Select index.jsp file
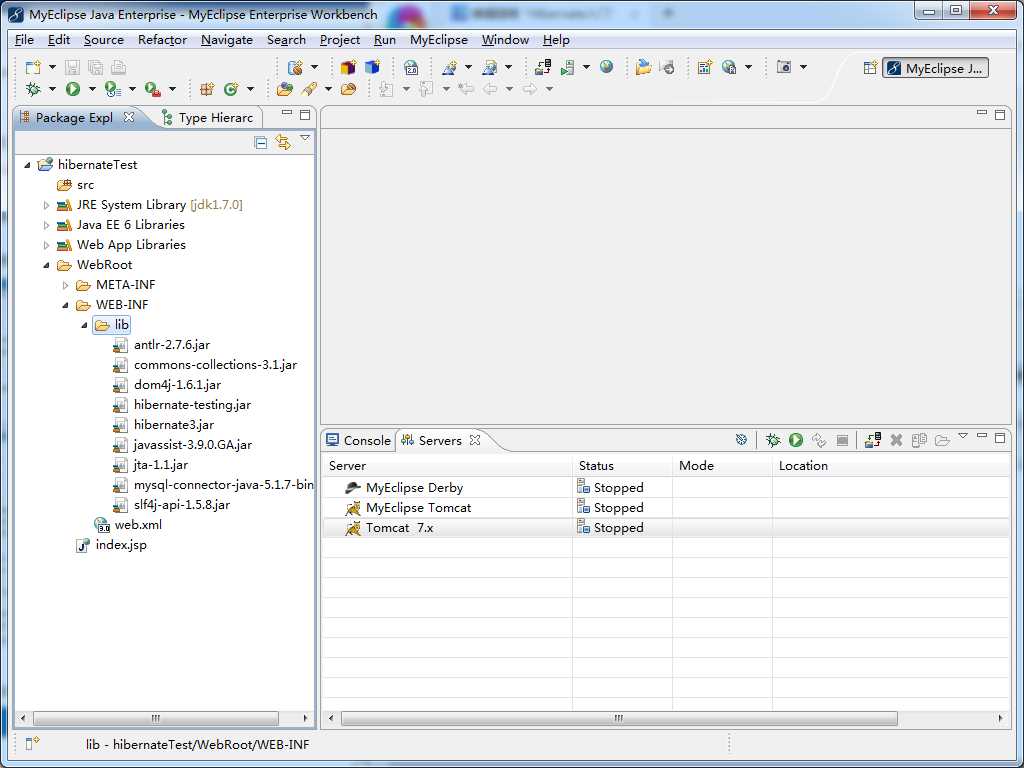Screen dimensions: 1024x768 (111, 545)
